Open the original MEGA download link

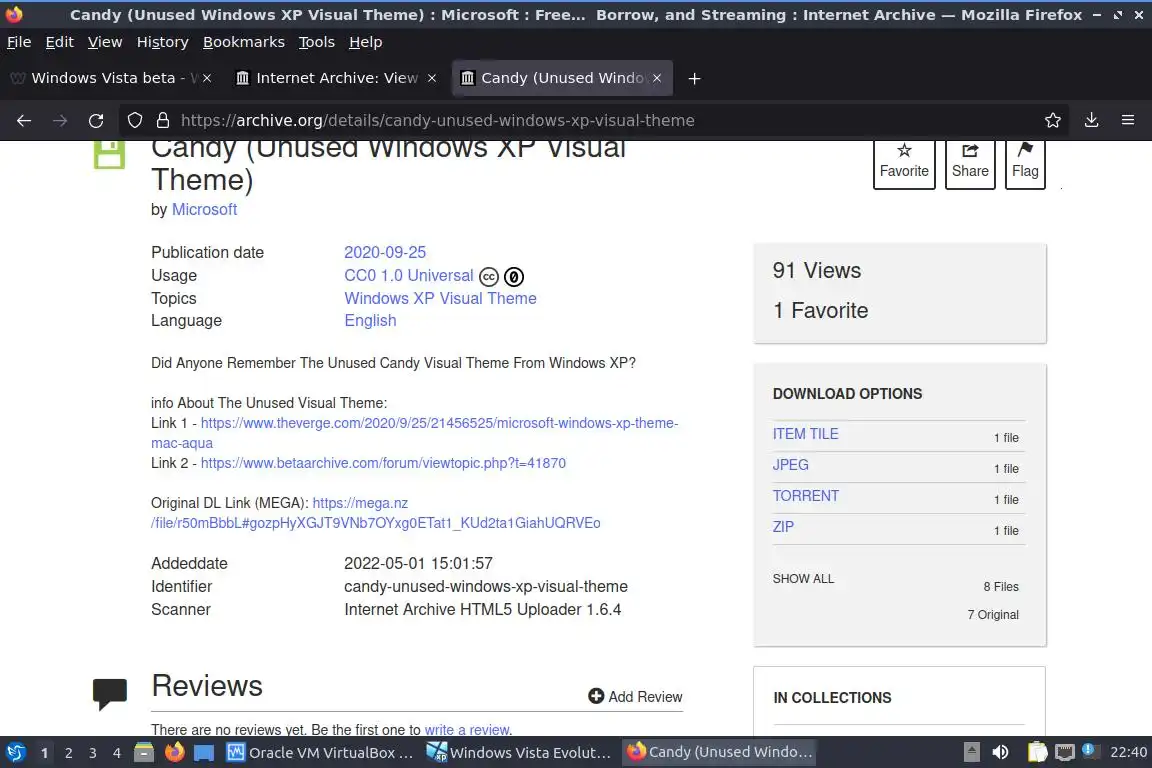tap(375, 513)
